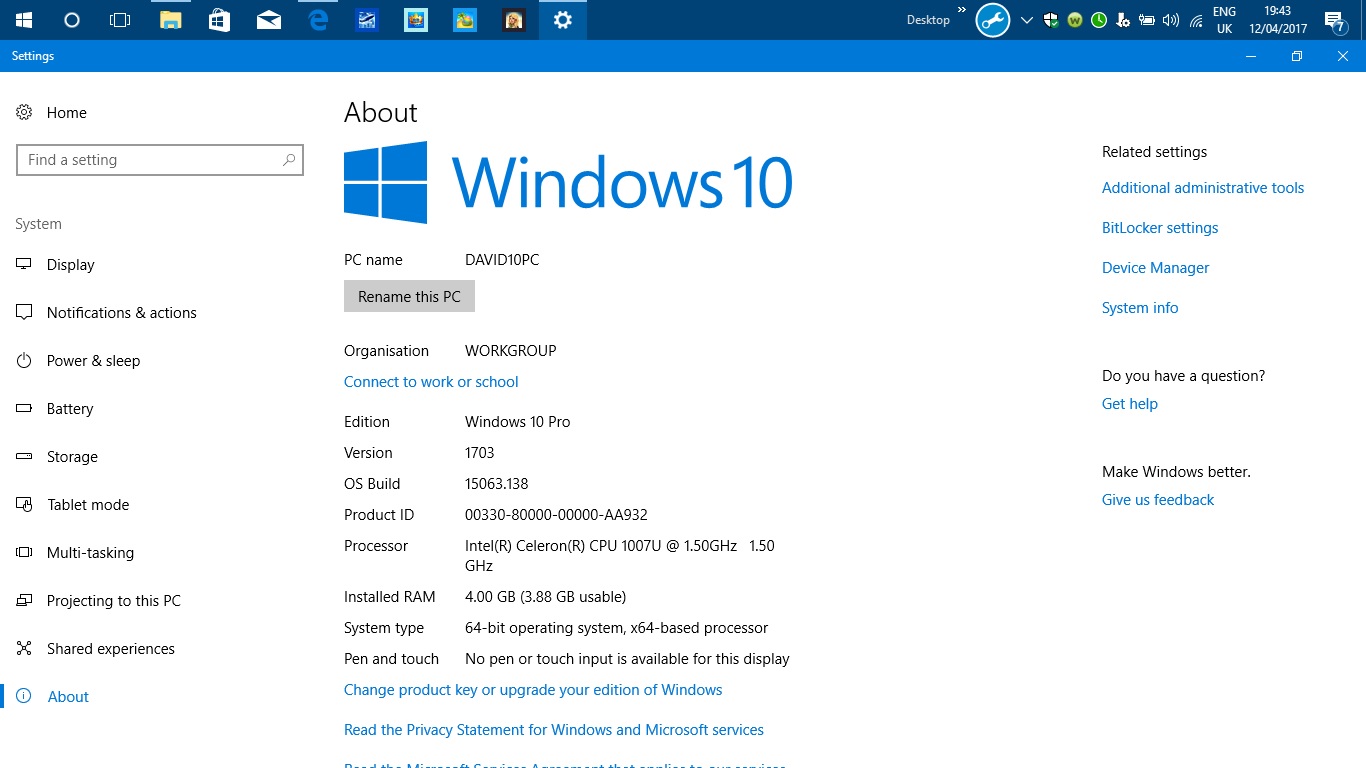Click the Desktop toolbar label
This screenshot has height=768, width=1366.
(x=928, y=20)
